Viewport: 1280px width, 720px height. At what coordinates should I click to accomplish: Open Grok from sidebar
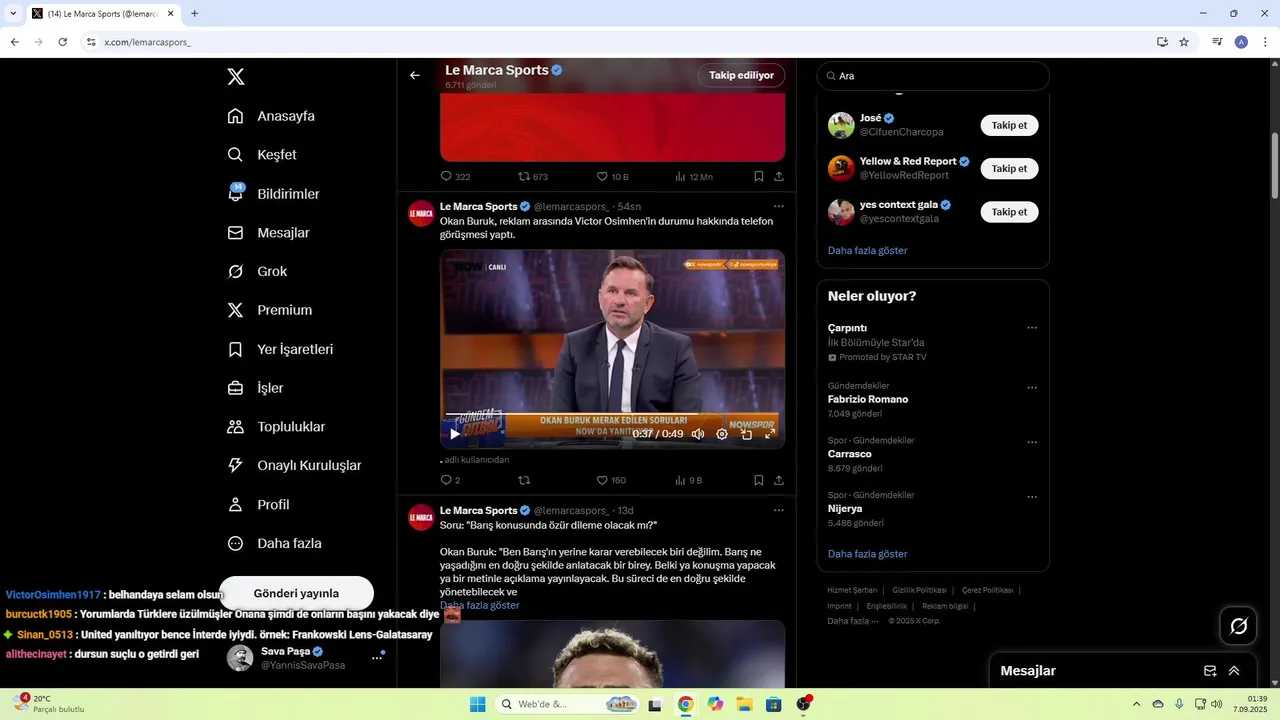point(257,272)
